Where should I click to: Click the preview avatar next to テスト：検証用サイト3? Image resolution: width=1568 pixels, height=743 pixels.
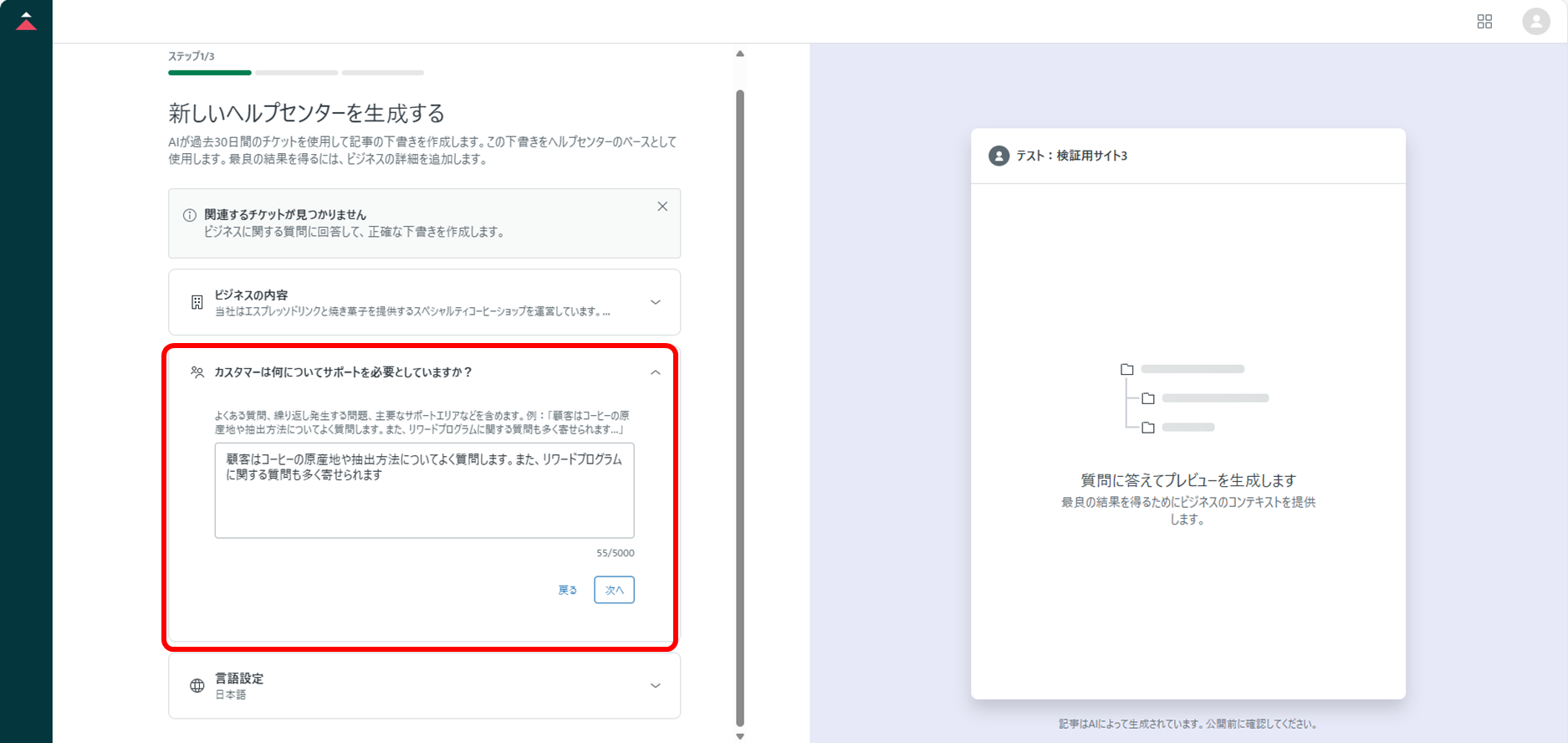click(999, 156)
